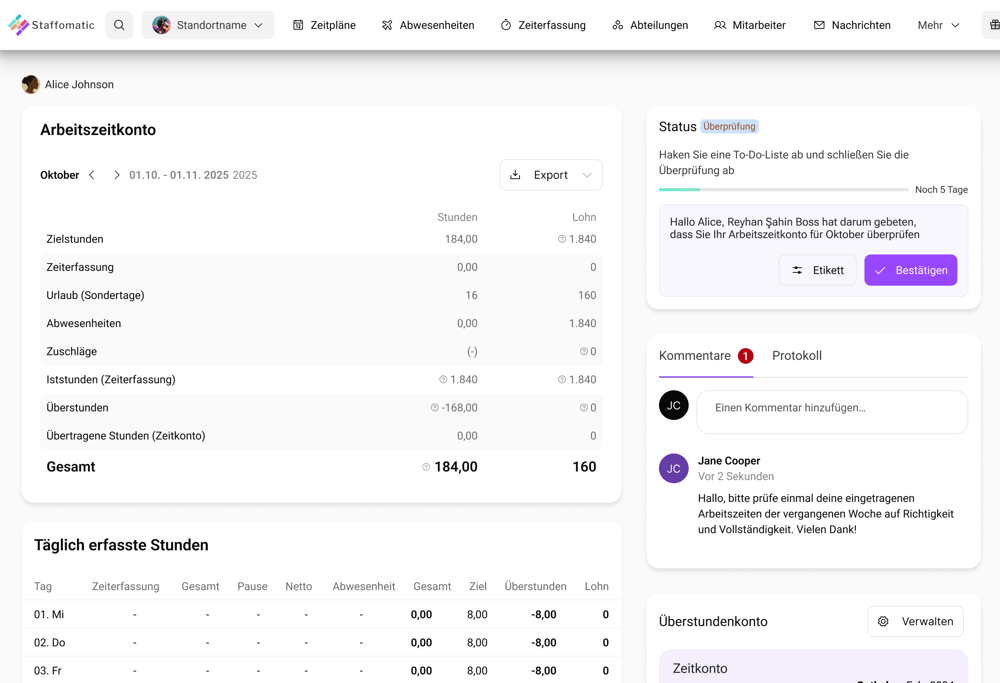The height and width of the screenshot is (683, 1000).
Task: Open the Export dropdown chevron
Action: [x=586, y=174]
